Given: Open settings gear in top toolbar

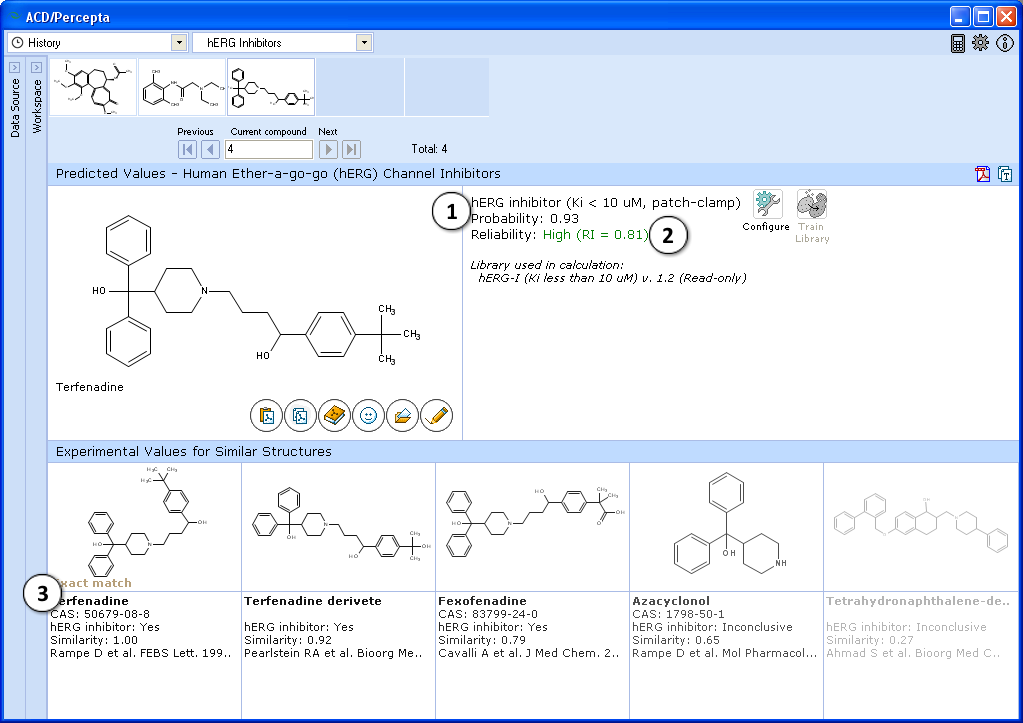Looking at the screenshot, I should pos(980,42).
